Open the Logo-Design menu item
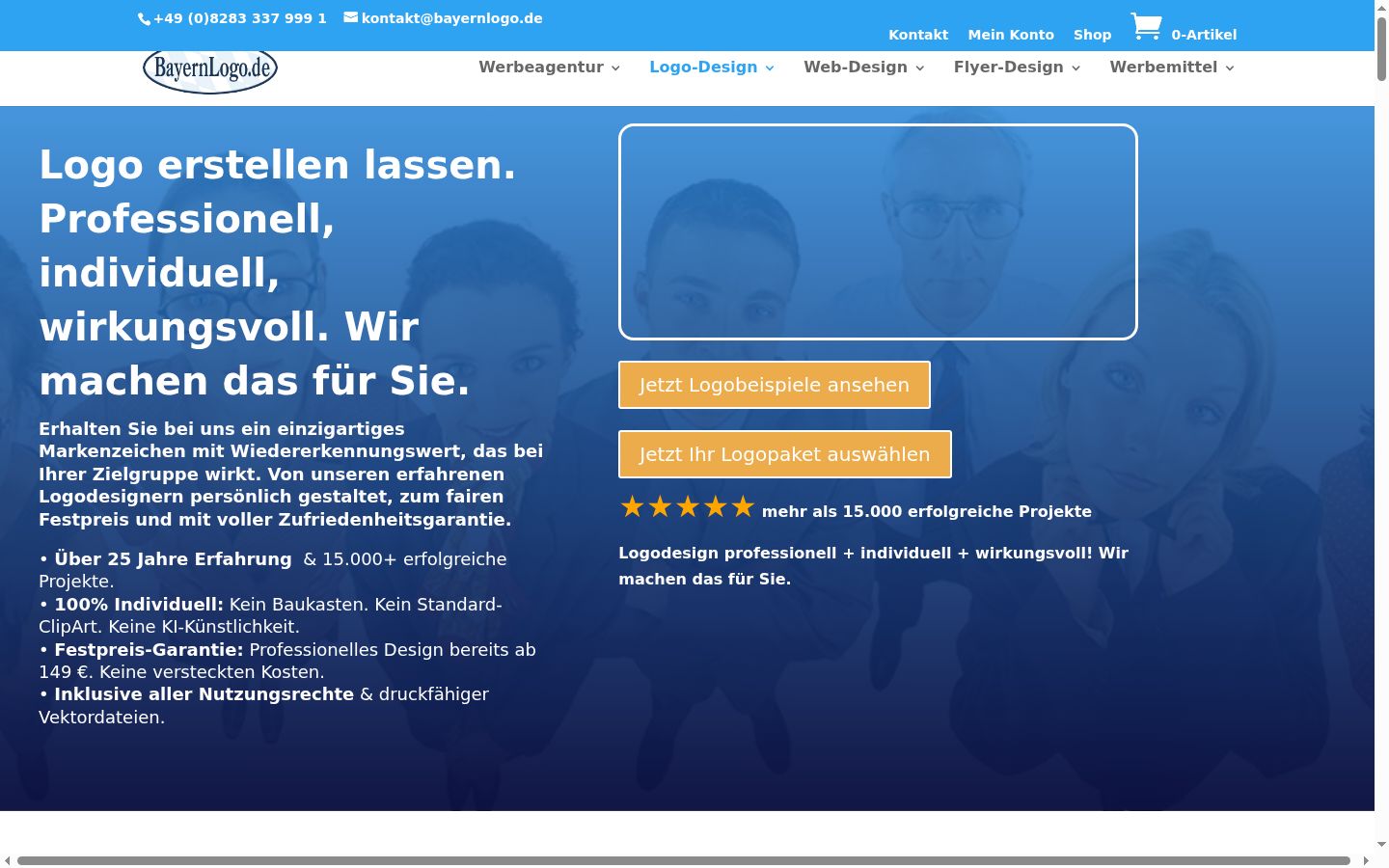The image size is (1389, 868). (x=703, y=67)
